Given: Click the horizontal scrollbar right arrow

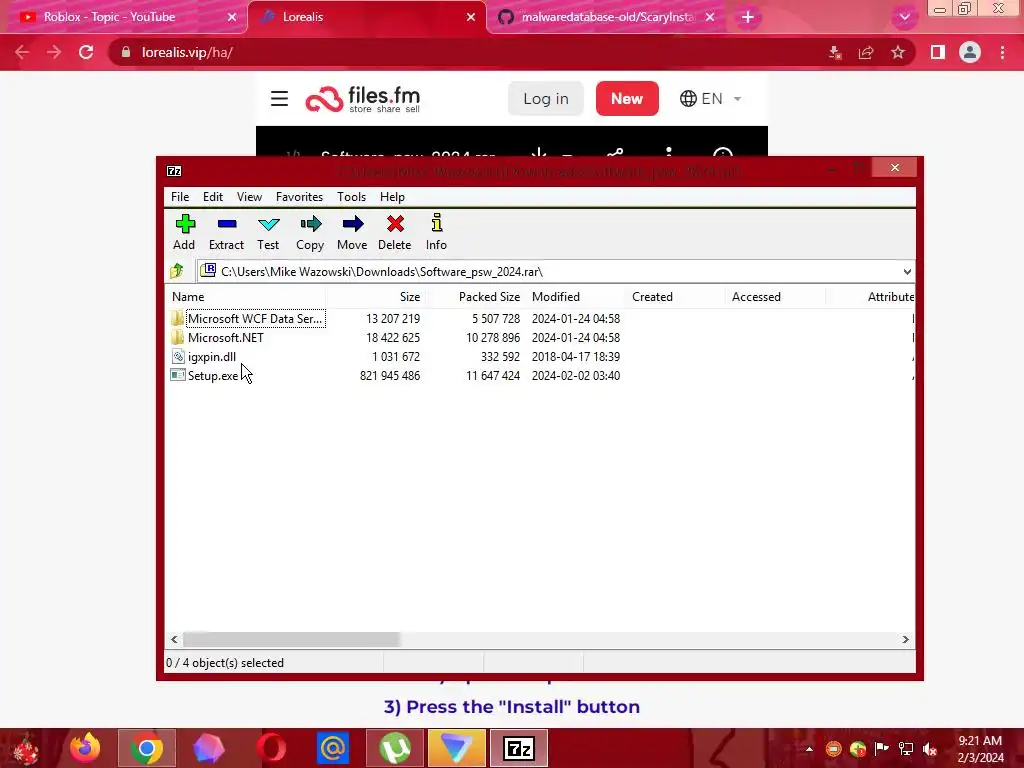Looking at the screenshot, I should 905,639.
